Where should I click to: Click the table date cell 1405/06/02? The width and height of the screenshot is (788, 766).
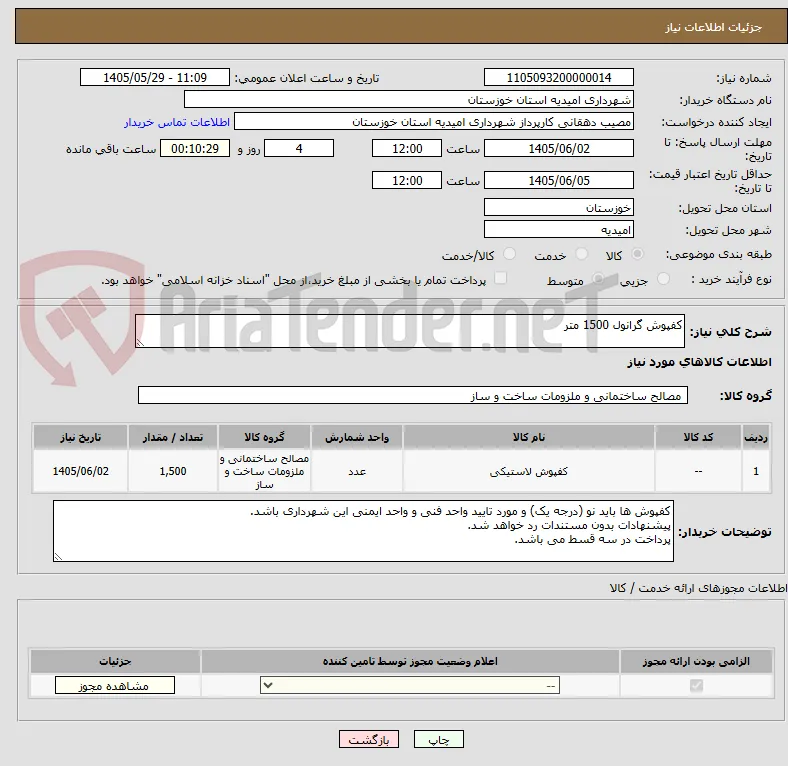(80, 471)
